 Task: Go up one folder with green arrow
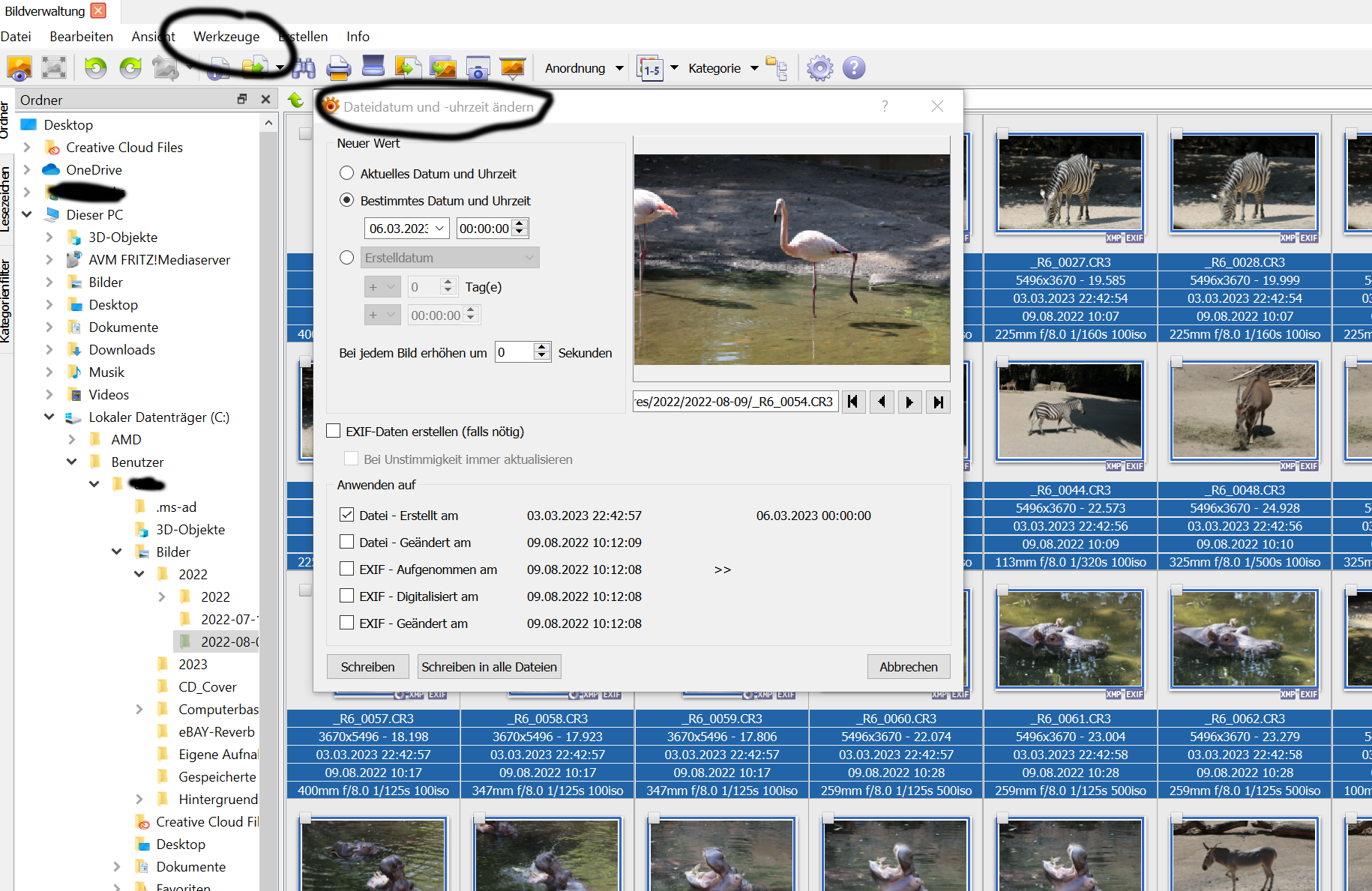click(296, 99)
